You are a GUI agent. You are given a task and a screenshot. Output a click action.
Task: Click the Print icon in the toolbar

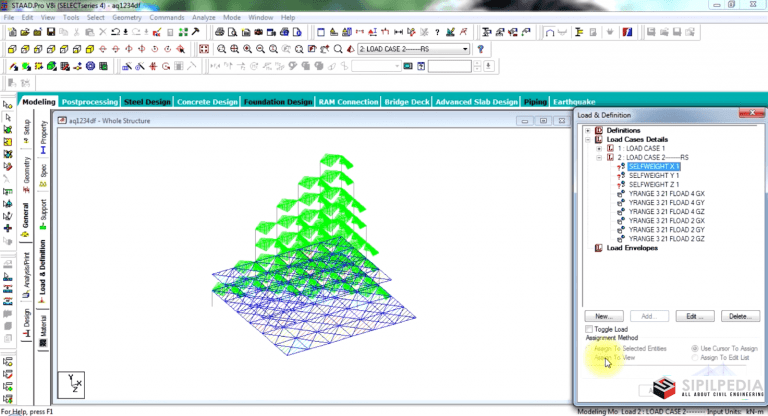[219, 32]
